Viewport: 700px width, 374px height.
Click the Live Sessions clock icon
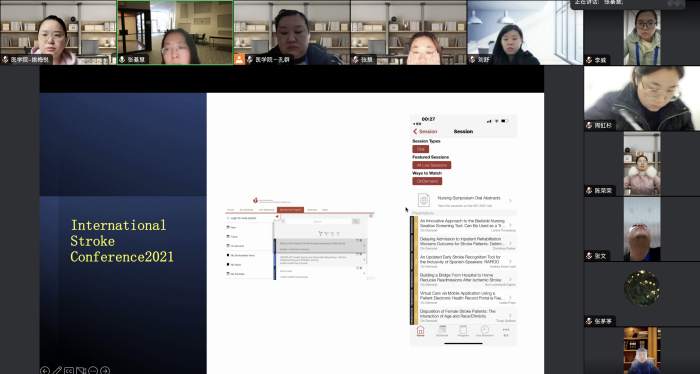pyautogui.click(x=484, y=331)
